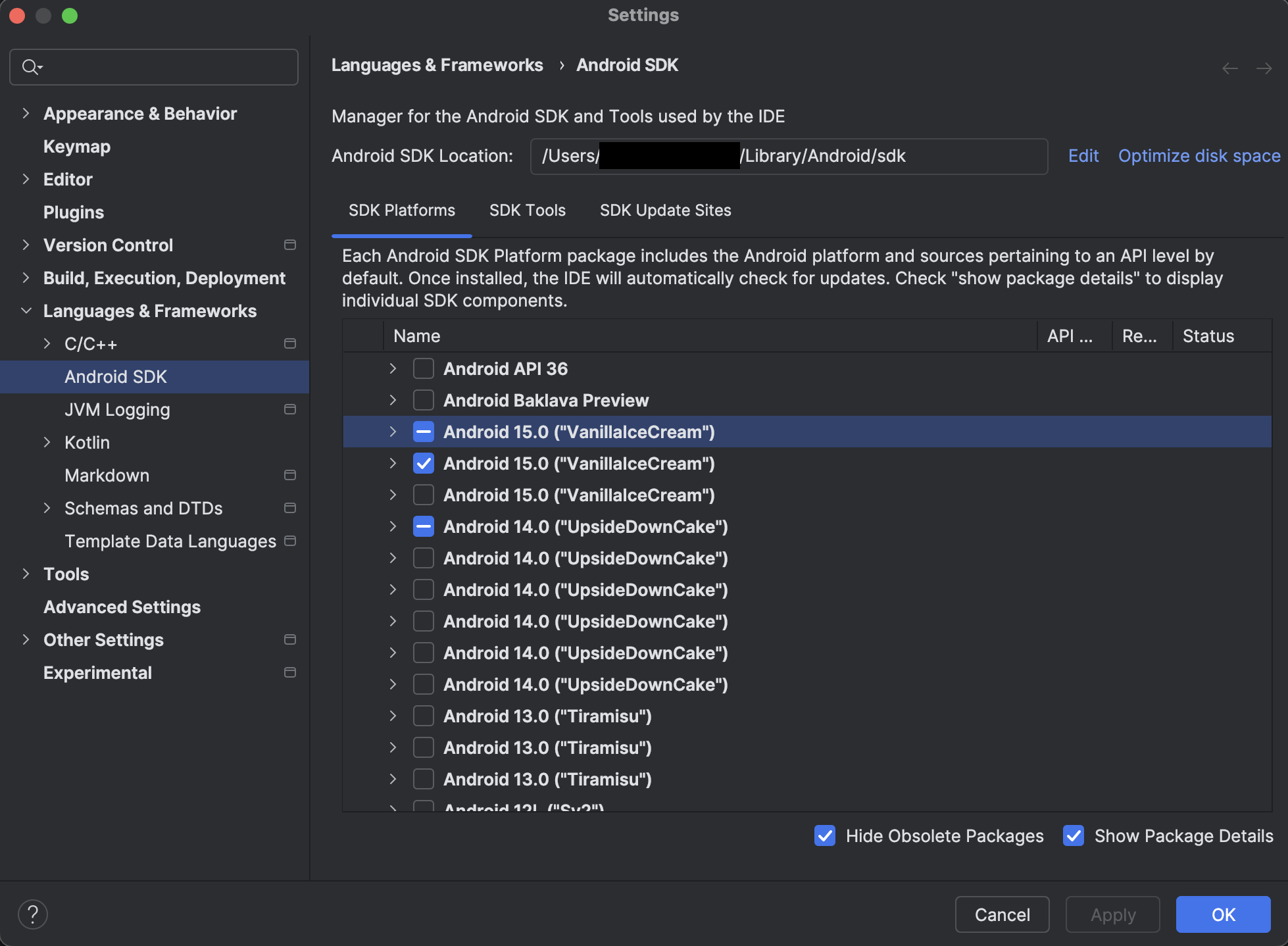
Task: Click the Name column header
Action: 710,336
